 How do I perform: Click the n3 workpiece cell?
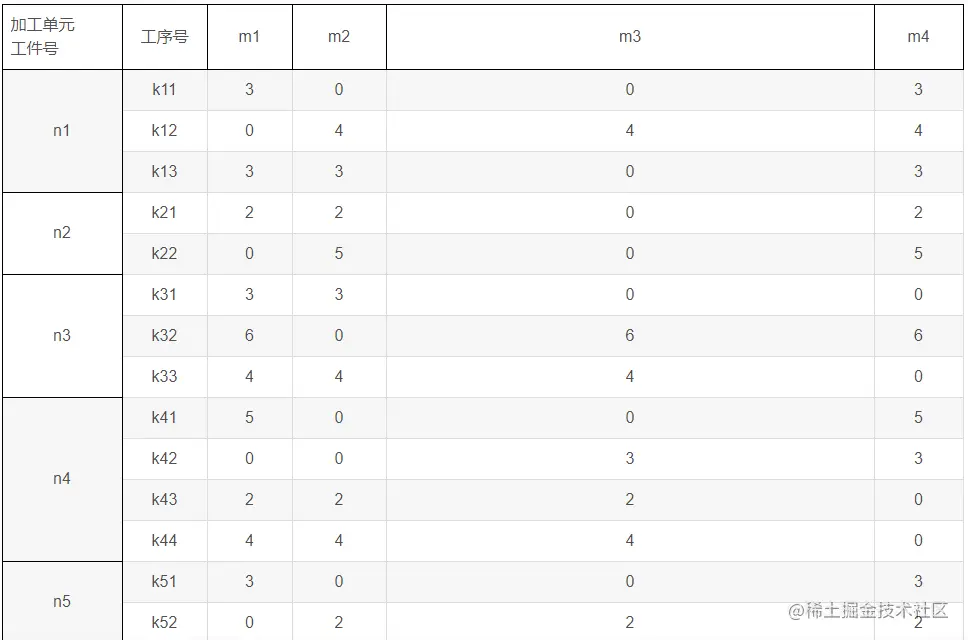tap(62, 336)
